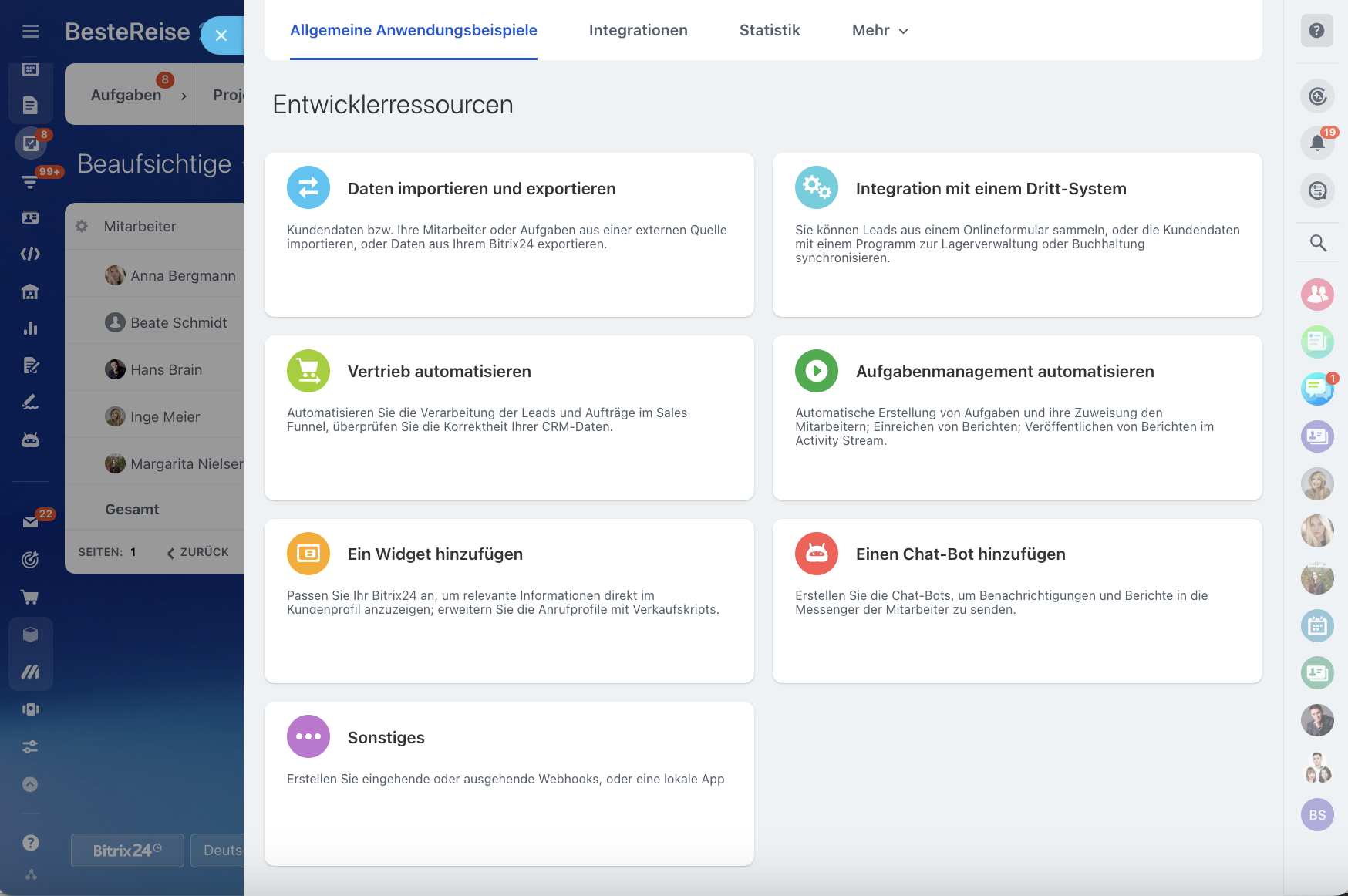Open the hamburger menu next to BesteReise
Screen dimensions: 1348x896
[31, 32]
